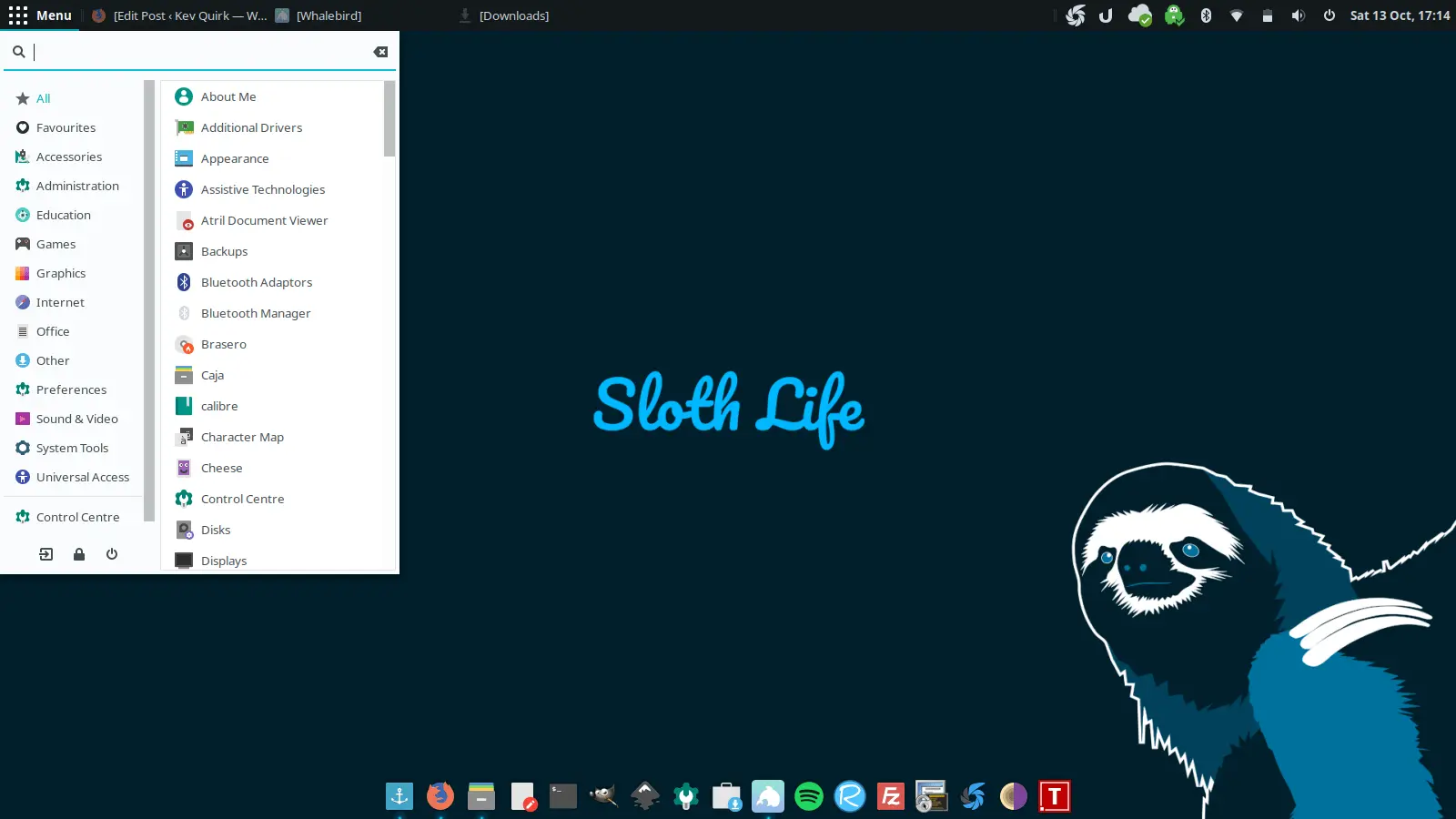Open Firefox from the dock
The height and width of the screenshot is (819, 1456).
(440, 794)
